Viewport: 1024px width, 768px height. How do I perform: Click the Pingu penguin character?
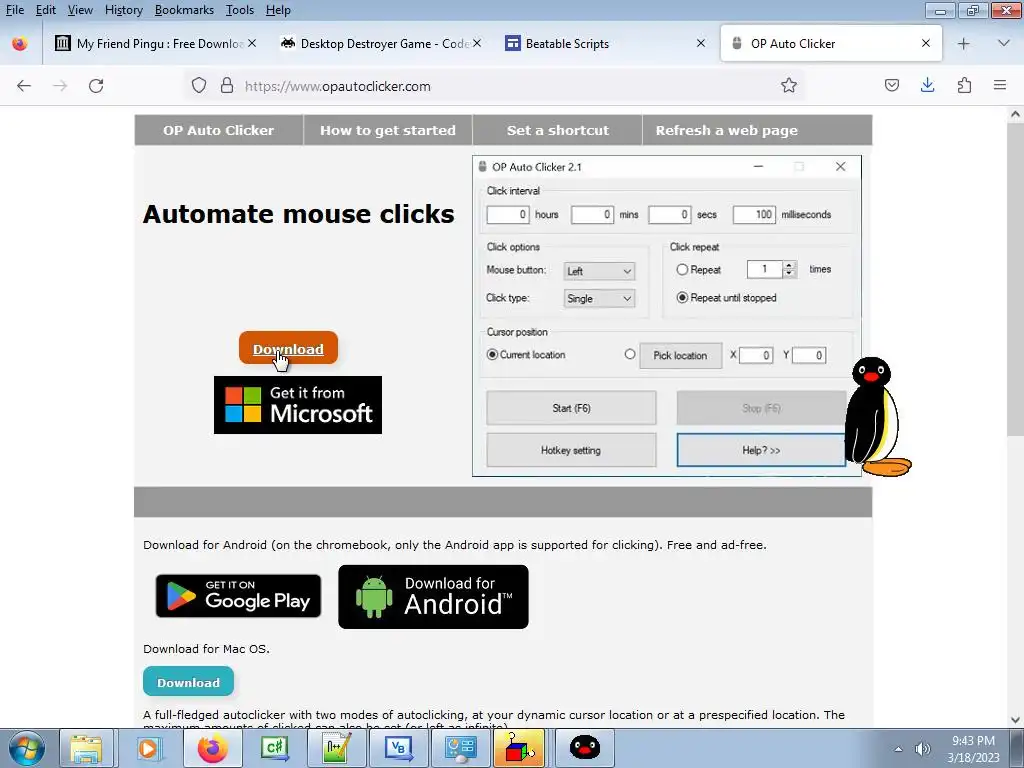pos(876,418)
